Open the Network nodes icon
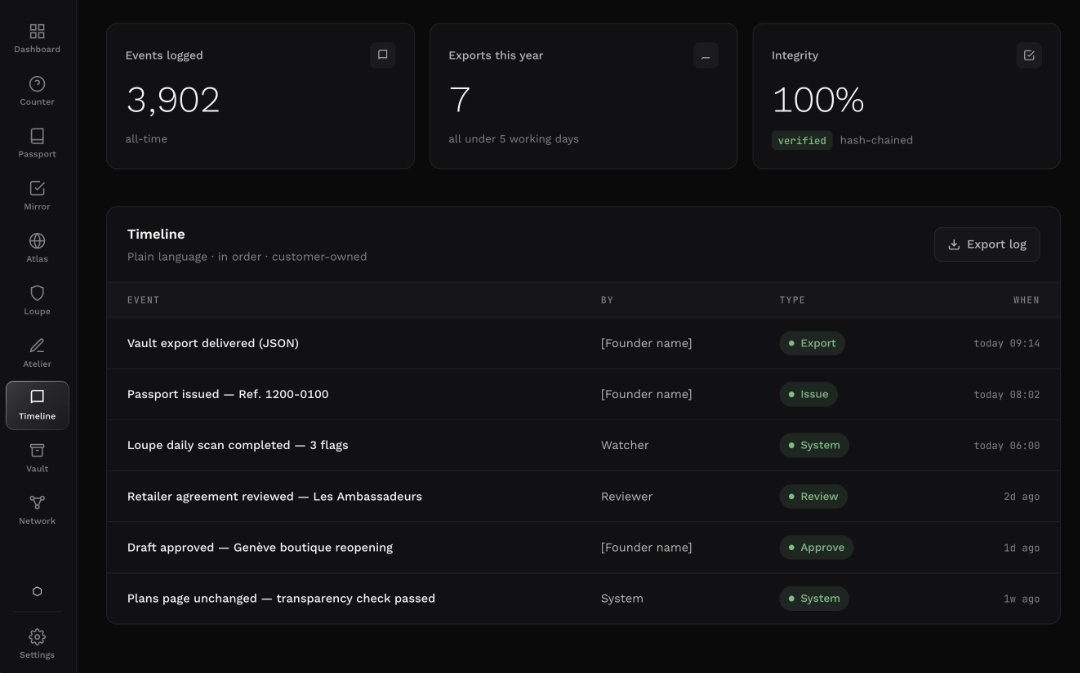Screen dimensions: 1080x673 (x=37, y=502)
